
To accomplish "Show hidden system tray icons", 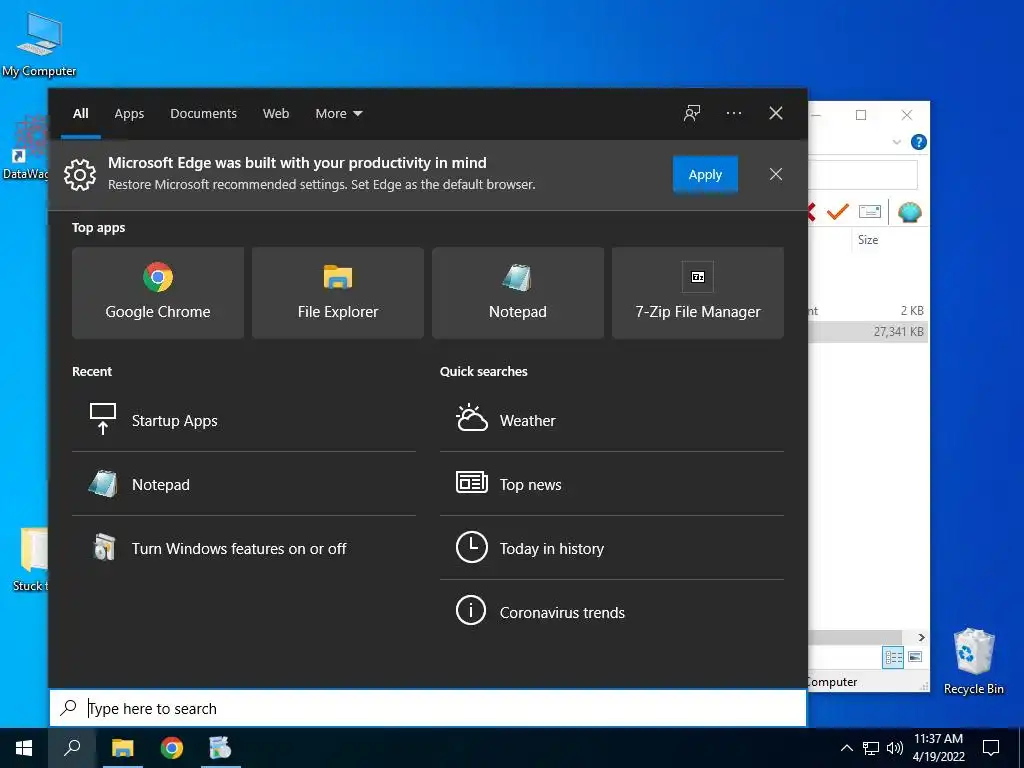I will [x=846, y=748].
